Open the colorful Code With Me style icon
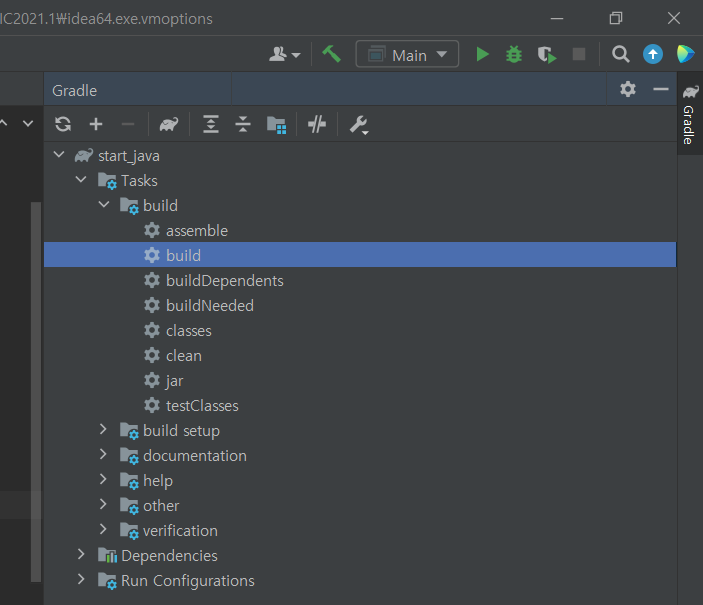 click(686, 54)
